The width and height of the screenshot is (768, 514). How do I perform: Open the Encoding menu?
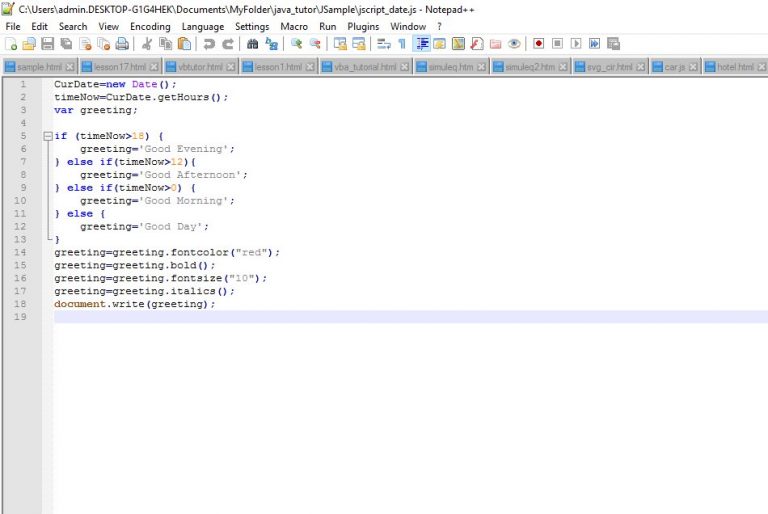150,26
